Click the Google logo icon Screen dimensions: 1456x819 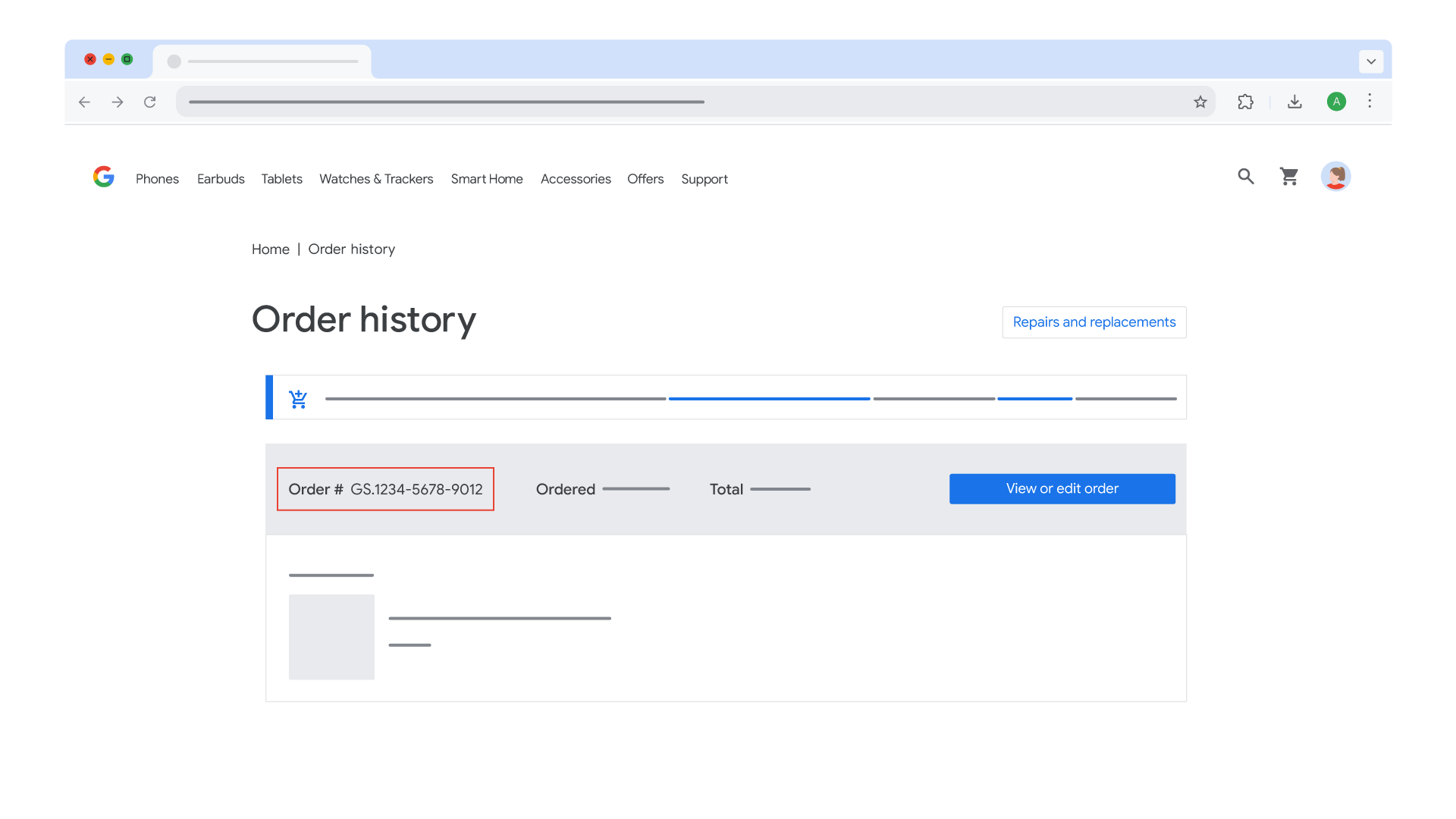[103, 177]
